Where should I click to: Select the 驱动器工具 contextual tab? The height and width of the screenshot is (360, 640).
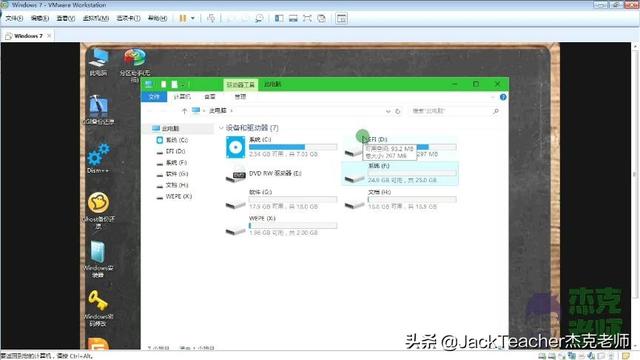[241, 84]
